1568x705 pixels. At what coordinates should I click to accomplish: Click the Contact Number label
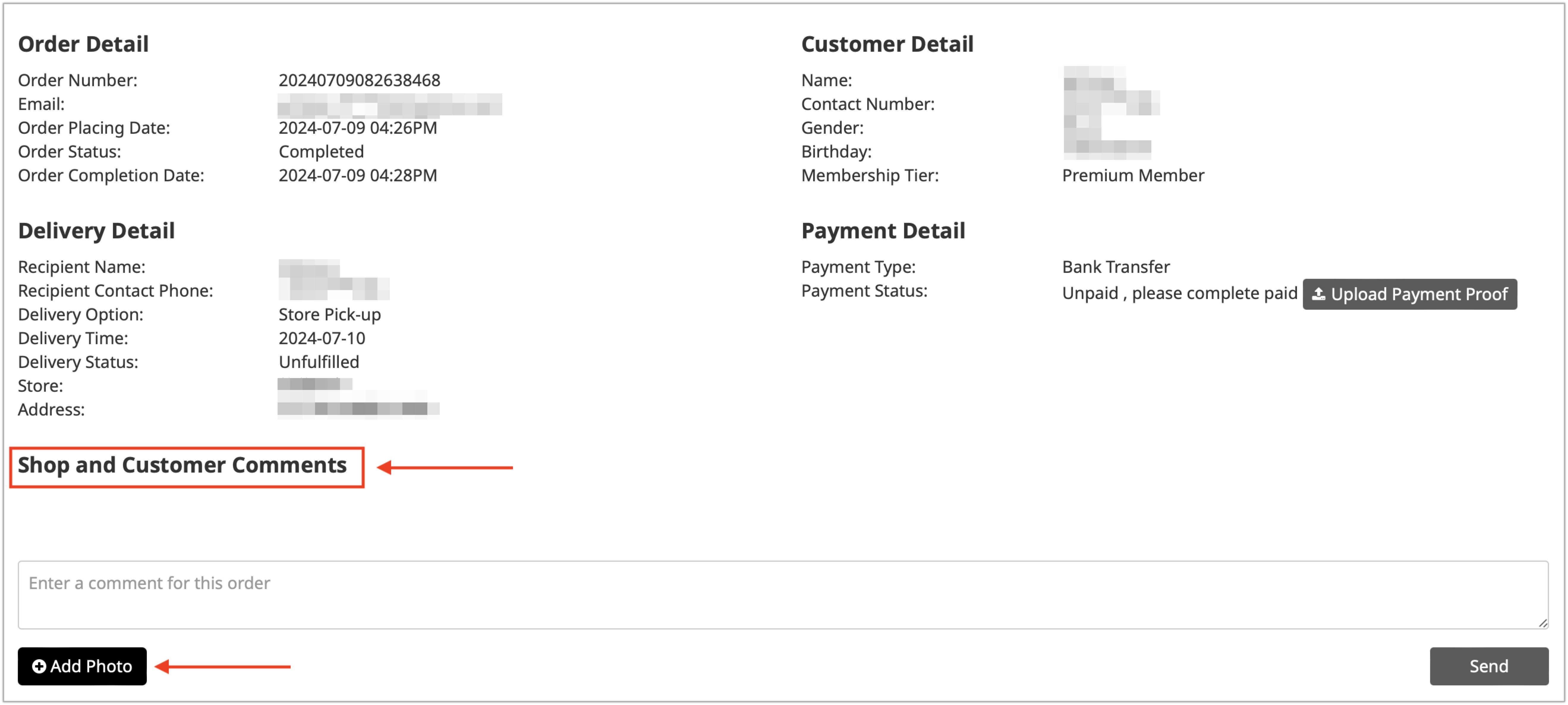coord(868,103)
